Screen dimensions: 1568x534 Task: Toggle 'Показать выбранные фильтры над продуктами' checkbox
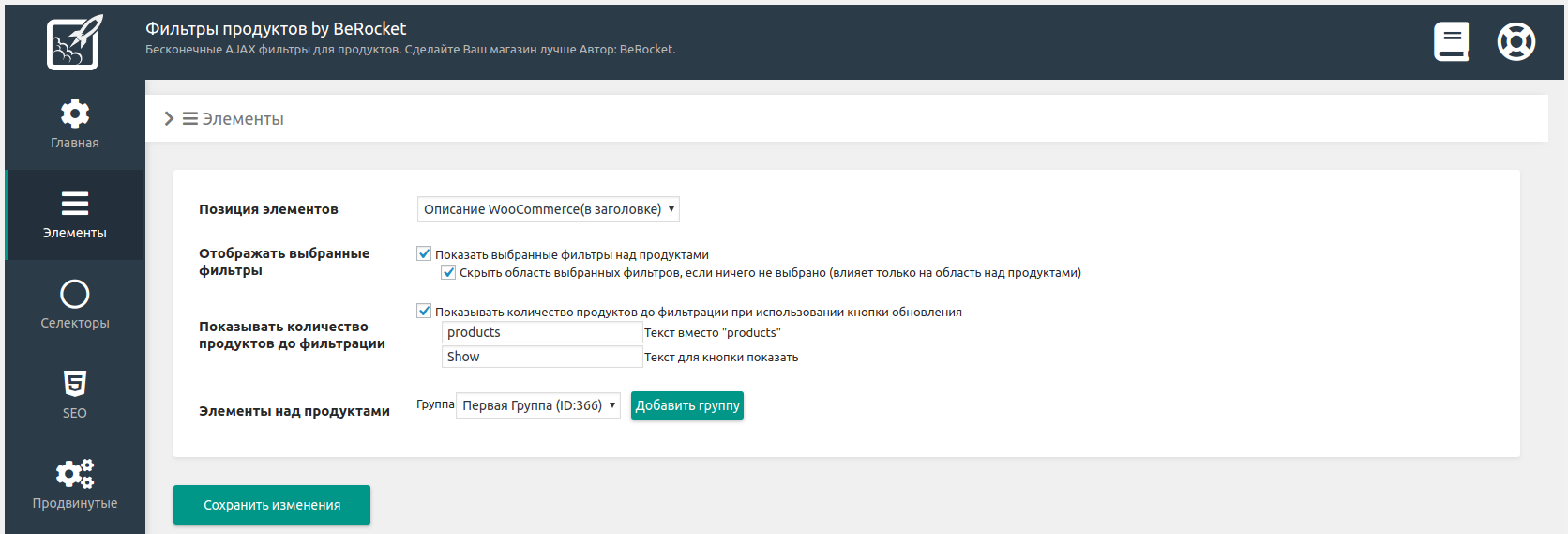pyautogui.click(x=424, y=254)
